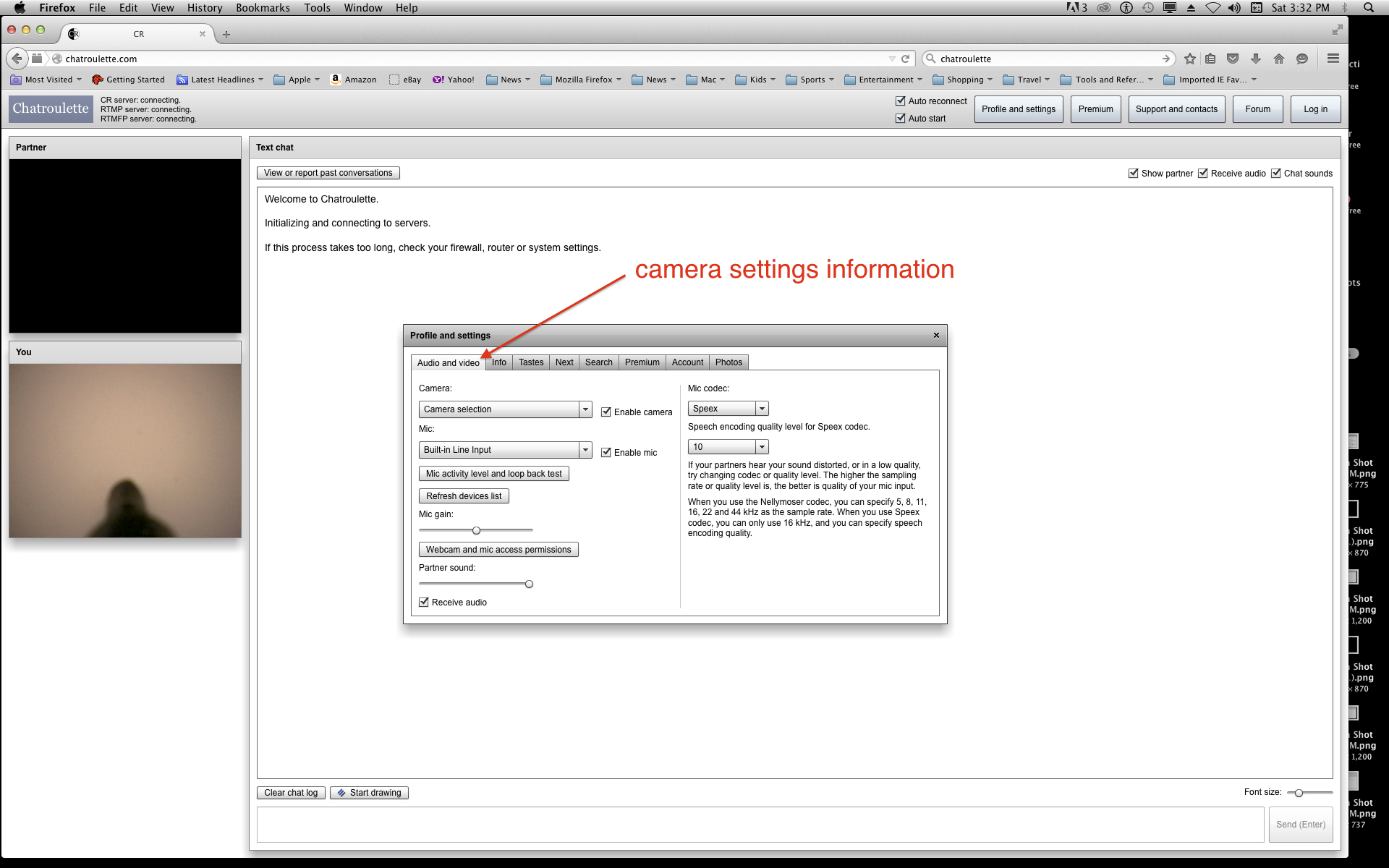Screen dimensions: 1389x868
Task: Click the Wi-Fi icon in menu bar
Action: point(1213,8)
